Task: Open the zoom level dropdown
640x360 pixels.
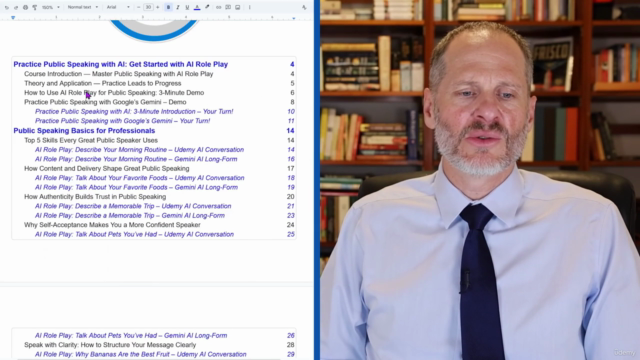Action: point(51,7)
